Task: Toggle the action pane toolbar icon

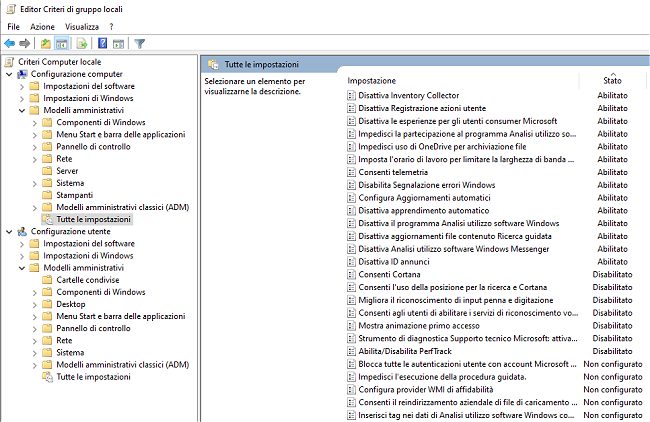Action: [119, 43]
